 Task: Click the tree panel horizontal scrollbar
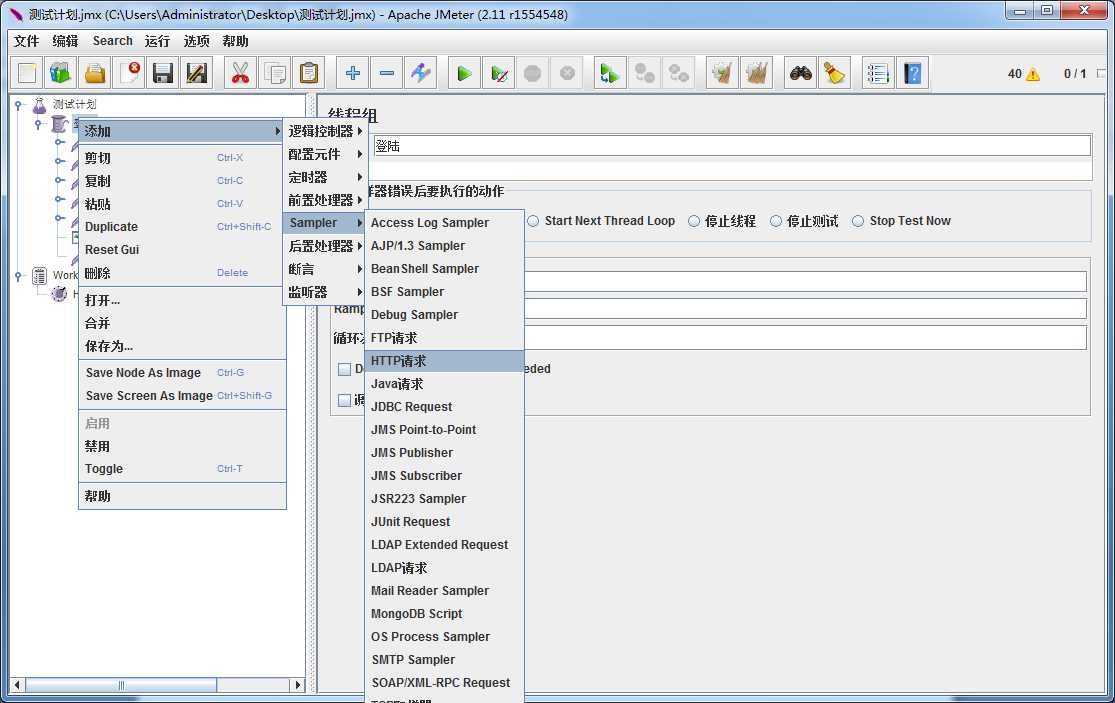point(121,685)
